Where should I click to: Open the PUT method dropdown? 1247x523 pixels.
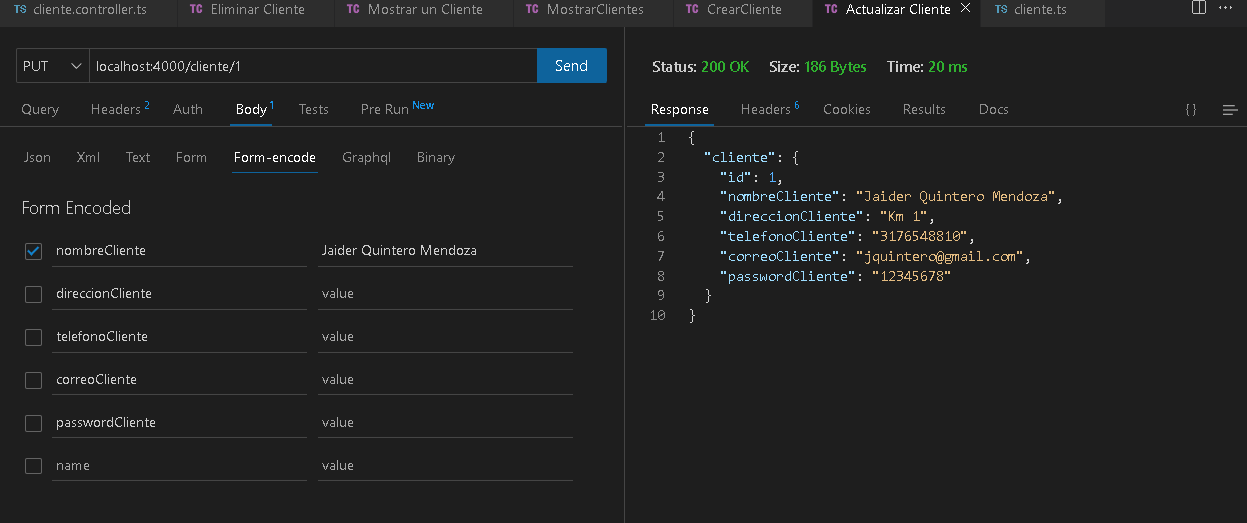pyautogui.click(x=52, y=66)
